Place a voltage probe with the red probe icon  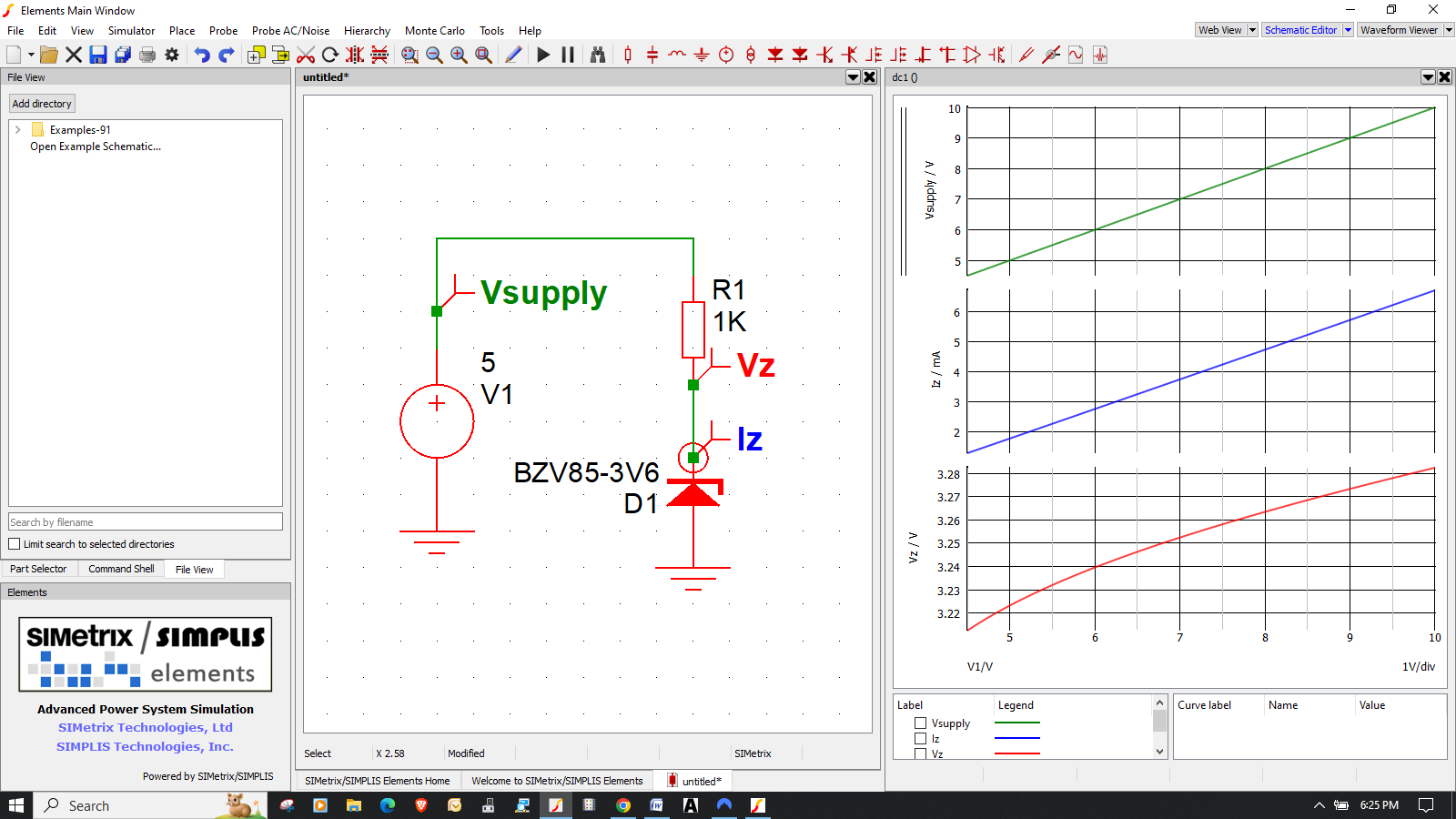[1026, 55]
